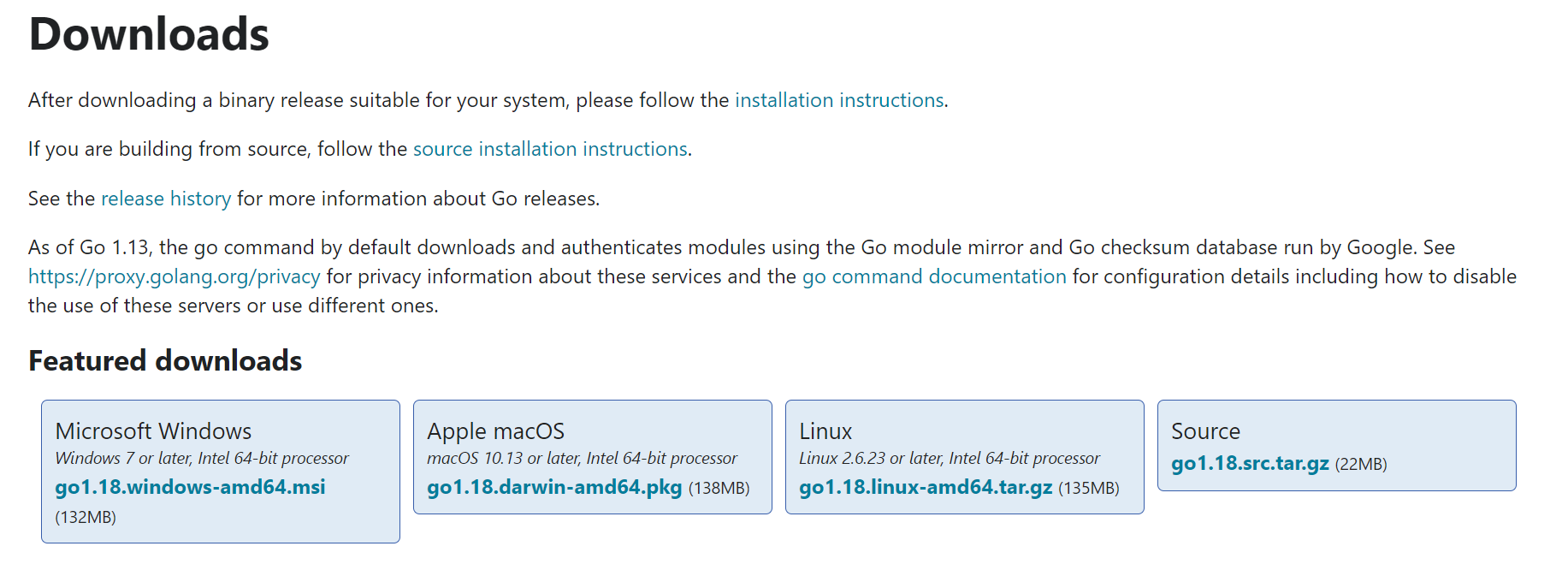Follow the release history link

(x=166, y=199)
